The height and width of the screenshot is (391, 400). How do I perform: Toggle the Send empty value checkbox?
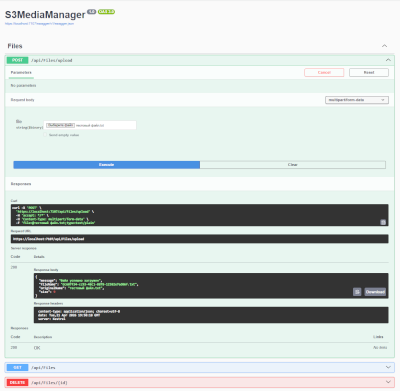pos(45,135)
